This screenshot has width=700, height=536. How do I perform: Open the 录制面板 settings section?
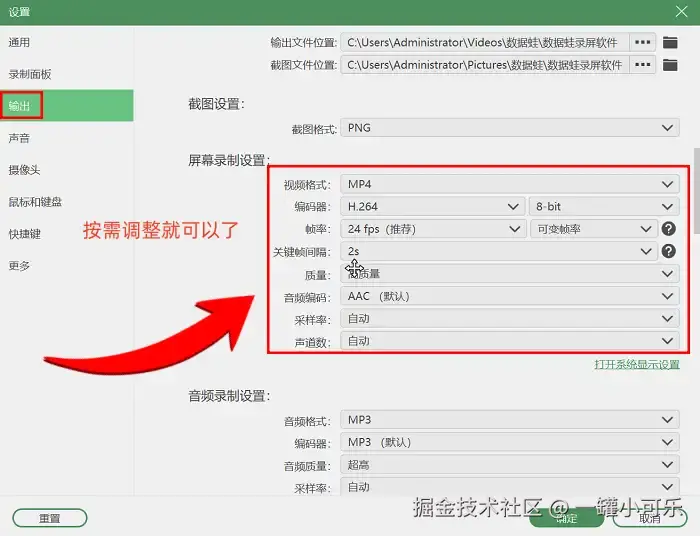[67, 74]
